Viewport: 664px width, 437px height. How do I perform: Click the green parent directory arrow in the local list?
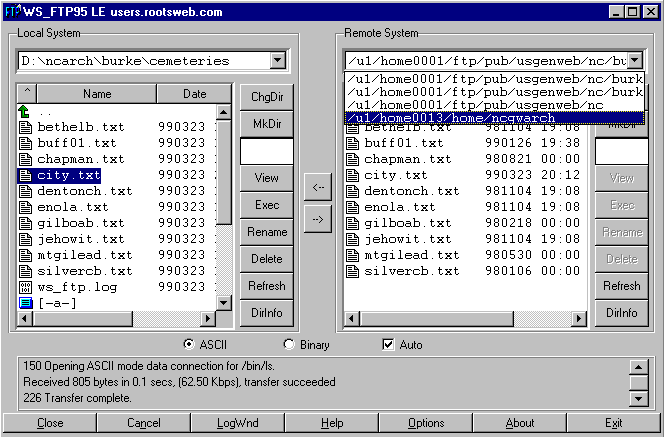(x=26, y=112)
